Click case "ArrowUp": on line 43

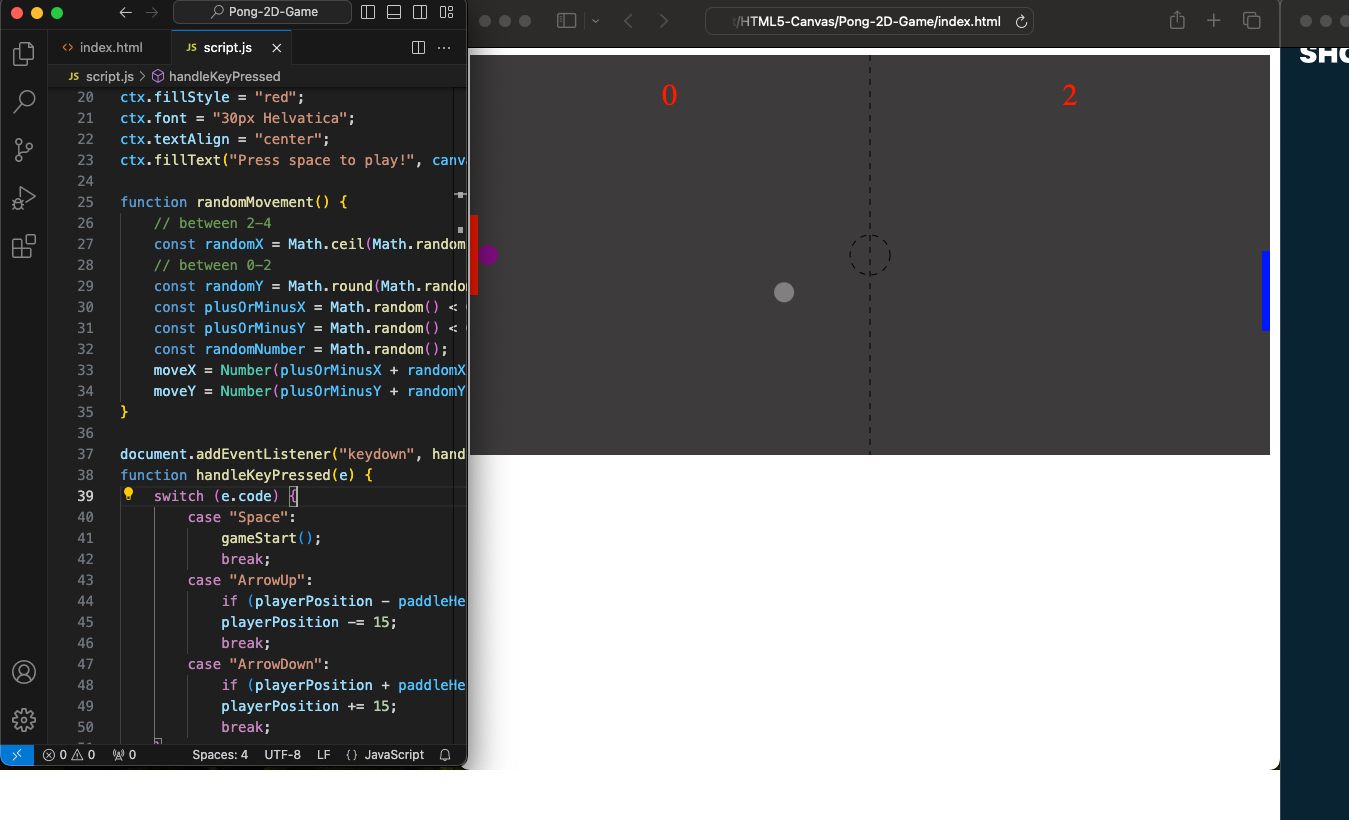pos(251,580)
